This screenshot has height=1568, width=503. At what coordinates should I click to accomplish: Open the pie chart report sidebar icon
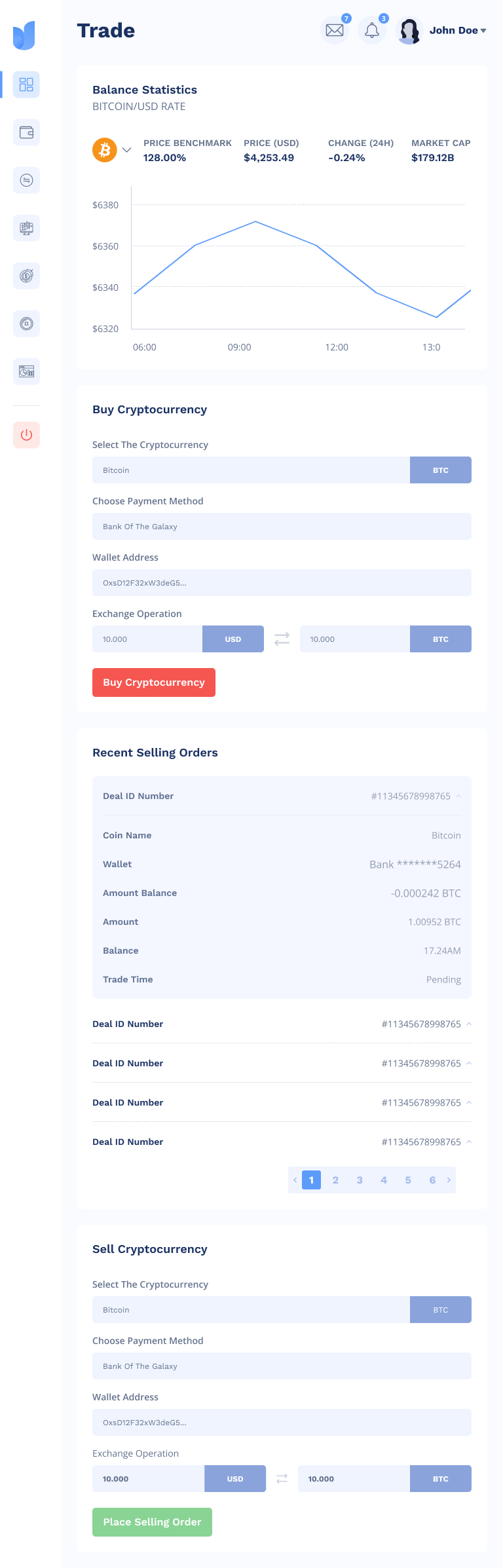[26, 371]
